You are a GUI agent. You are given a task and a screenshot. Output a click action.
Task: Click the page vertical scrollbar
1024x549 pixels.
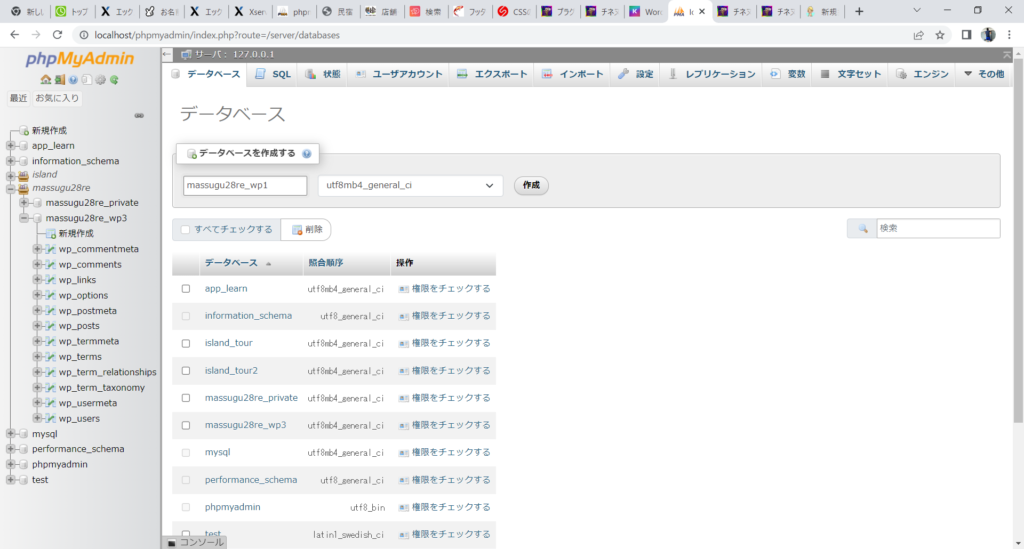(x=1018, y=242)
